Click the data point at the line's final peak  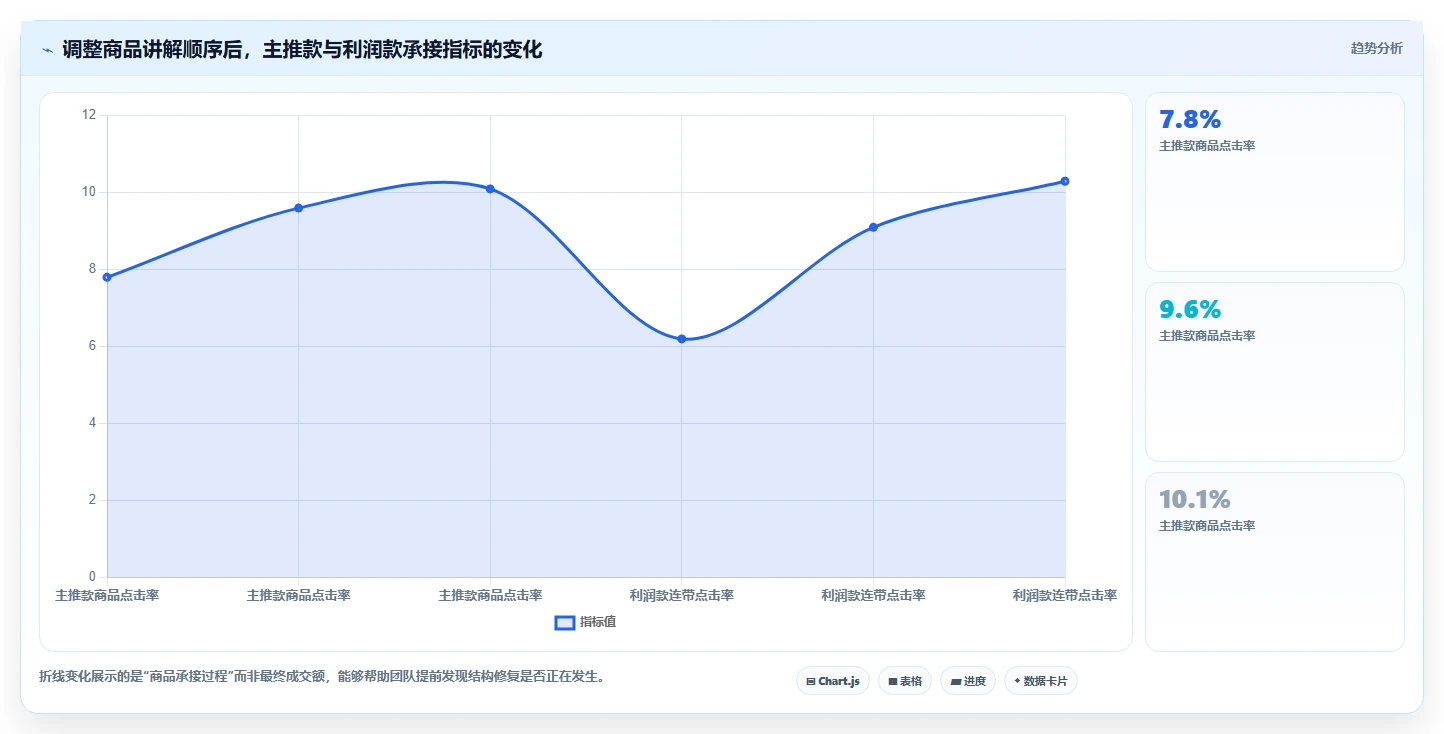[1065, 181]
